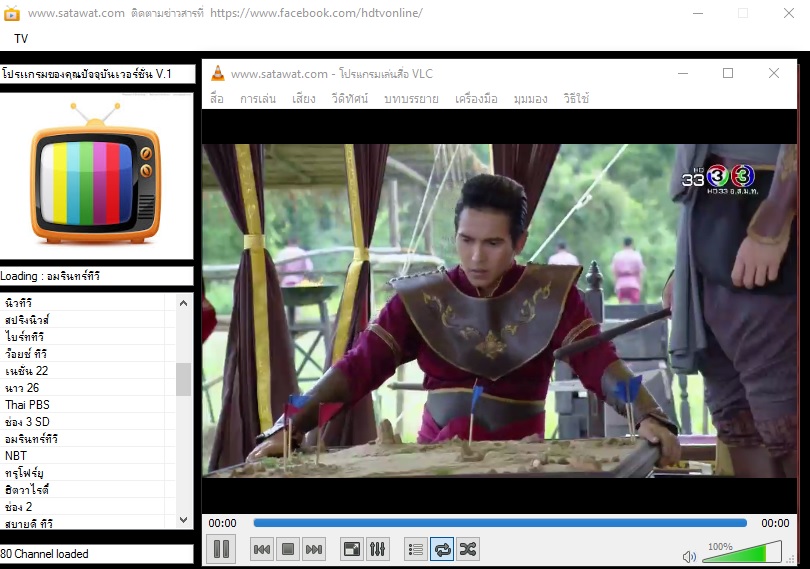Click the channel list scrollbar thumb
This screenshot has width=810, height=569.
[183, 379]
